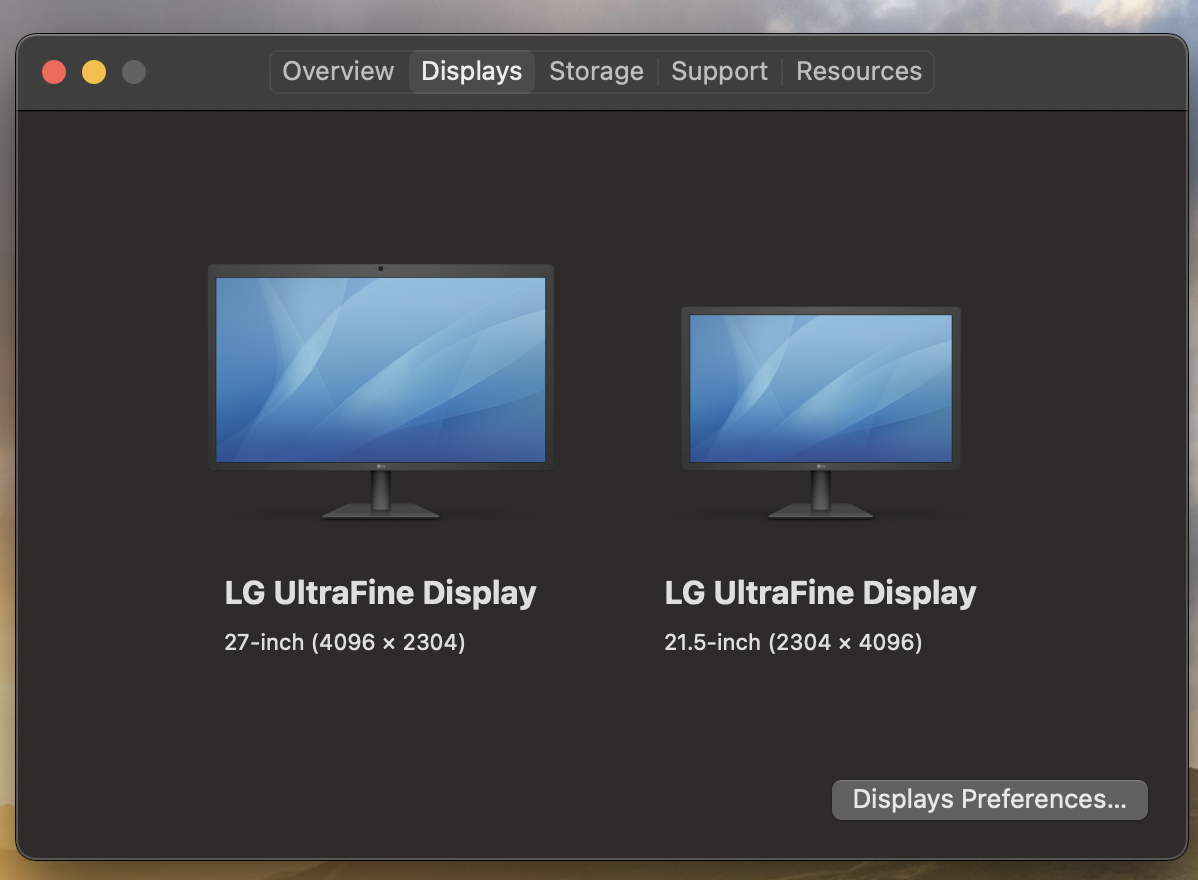The height and width of the screenshot is (880, 1198).
Task: Click the 27-inch LG monitor icon
Action: tap(380, 370)
